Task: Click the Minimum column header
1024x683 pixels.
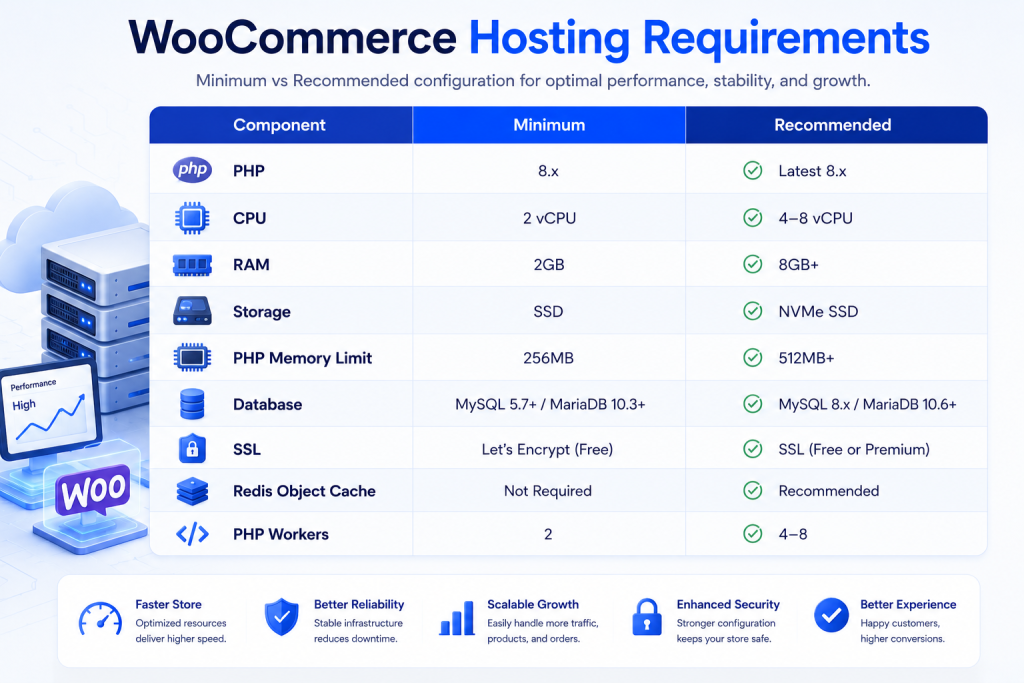Action: pyautogui.click(x=549, y=125)
